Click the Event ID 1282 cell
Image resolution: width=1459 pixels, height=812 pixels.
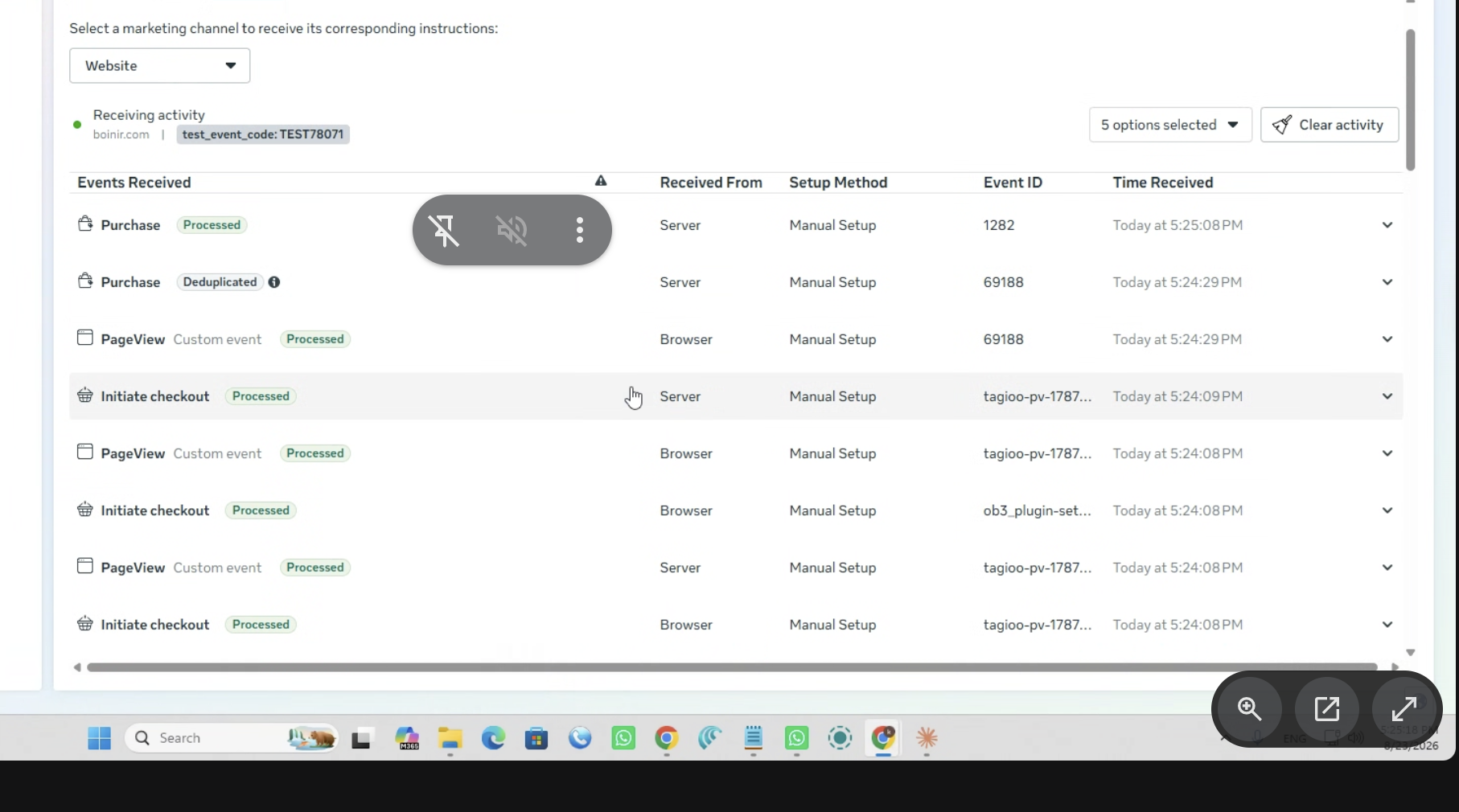[x=999, y=225]
